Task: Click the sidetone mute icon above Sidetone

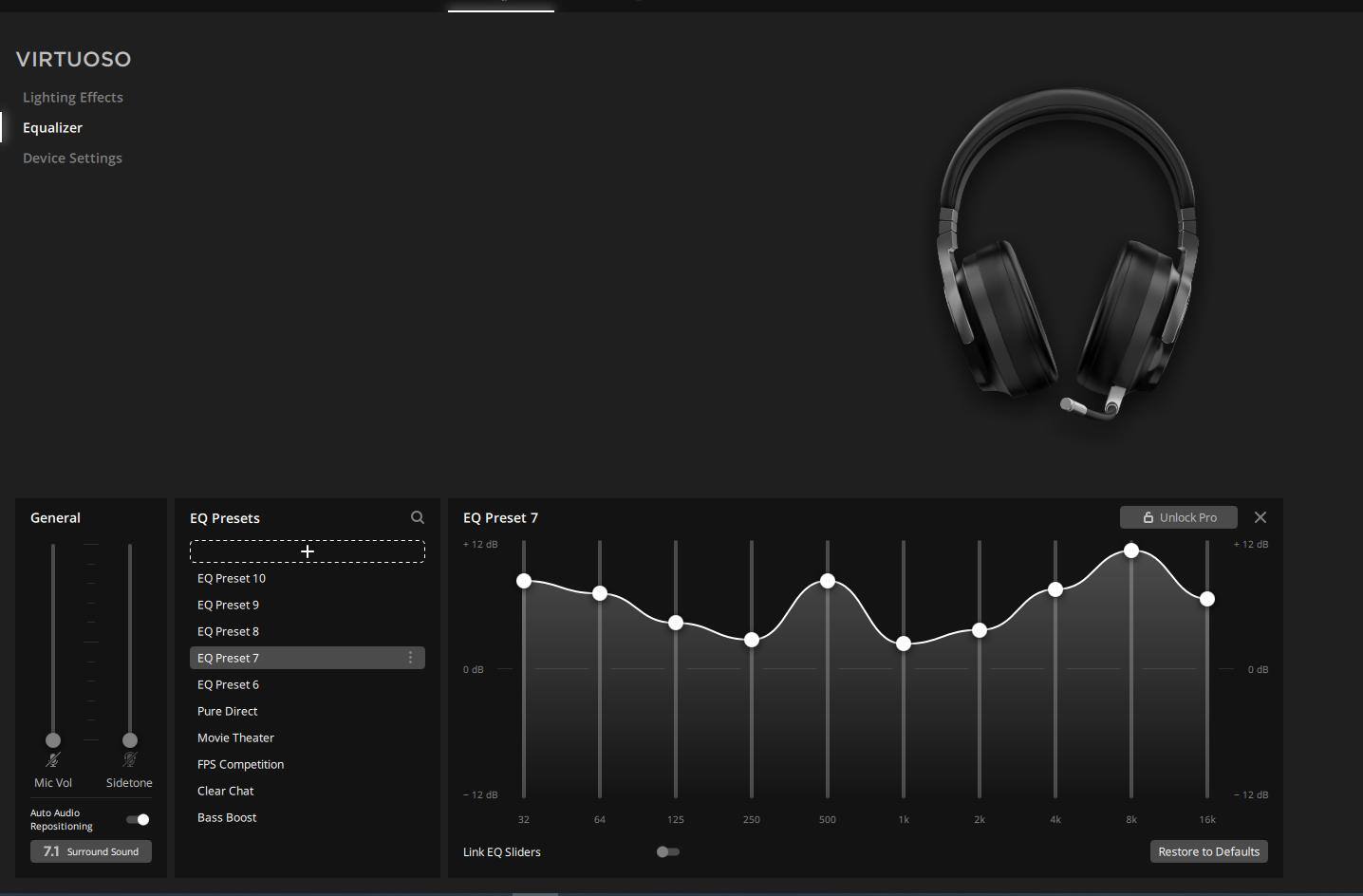Action: coord(130,759)
